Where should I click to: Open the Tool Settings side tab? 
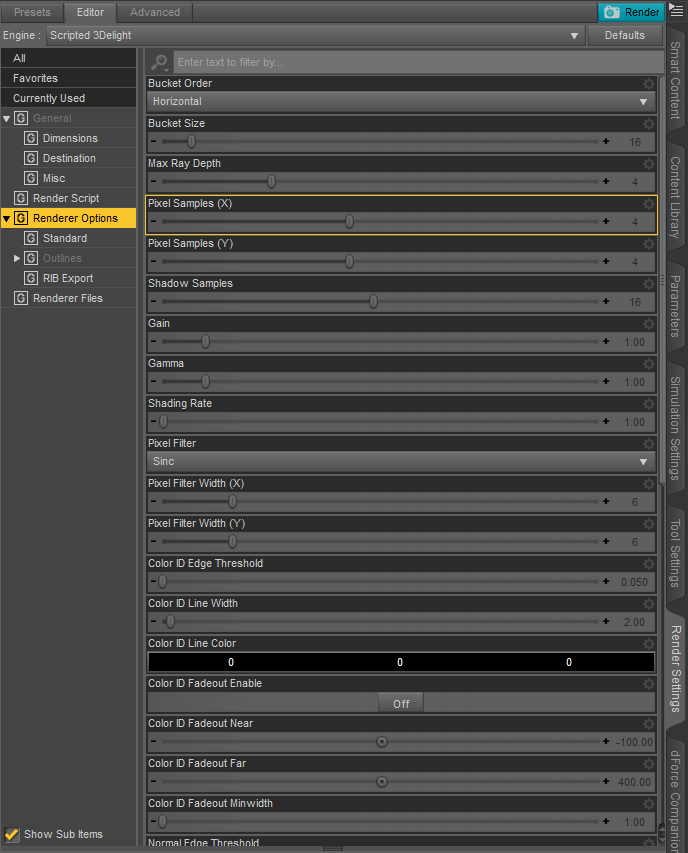(x=675, y=553)
